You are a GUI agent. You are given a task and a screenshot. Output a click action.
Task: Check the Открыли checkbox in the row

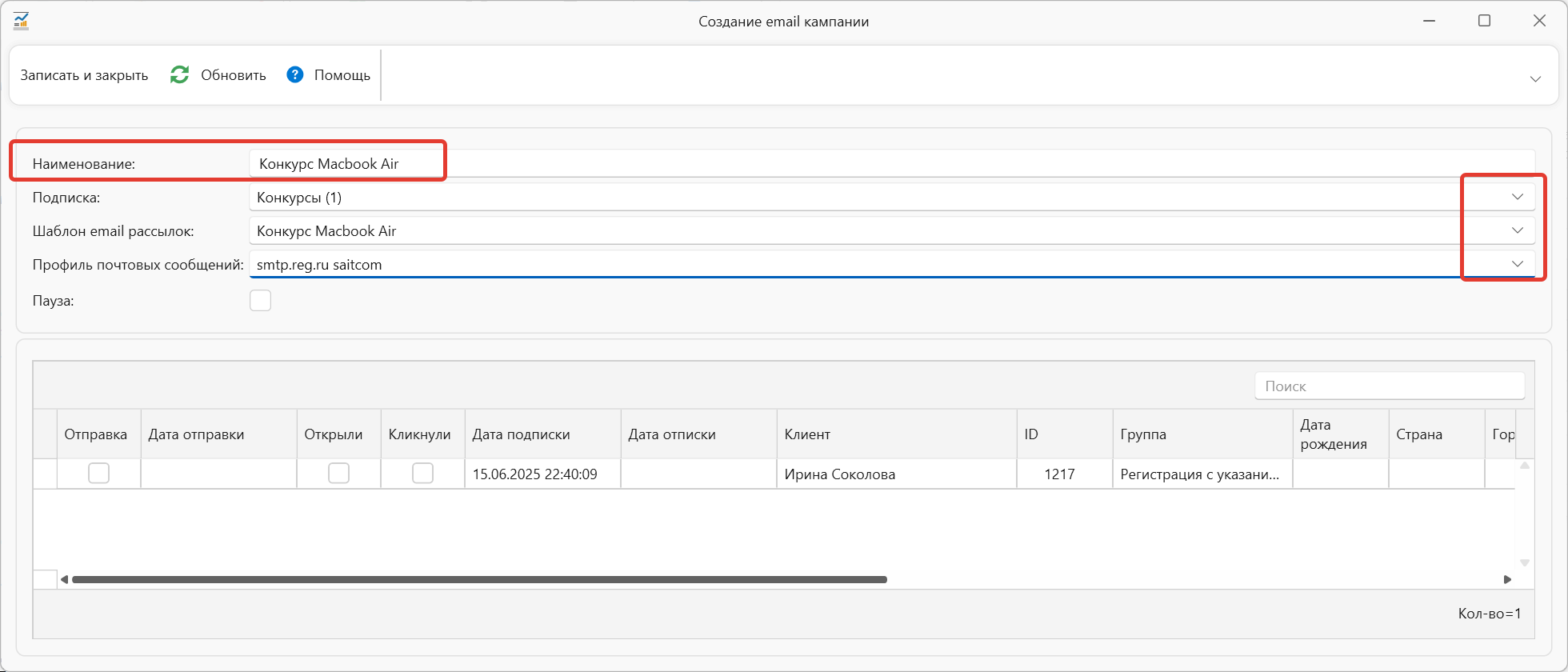pos(338,474)
